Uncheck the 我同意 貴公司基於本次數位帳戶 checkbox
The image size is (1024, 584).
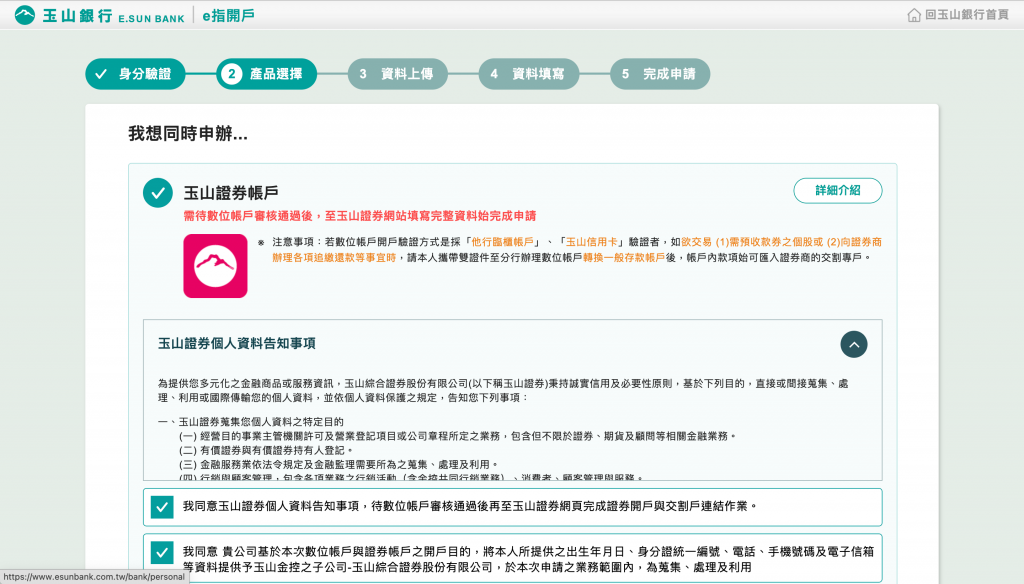pos(162,553)
